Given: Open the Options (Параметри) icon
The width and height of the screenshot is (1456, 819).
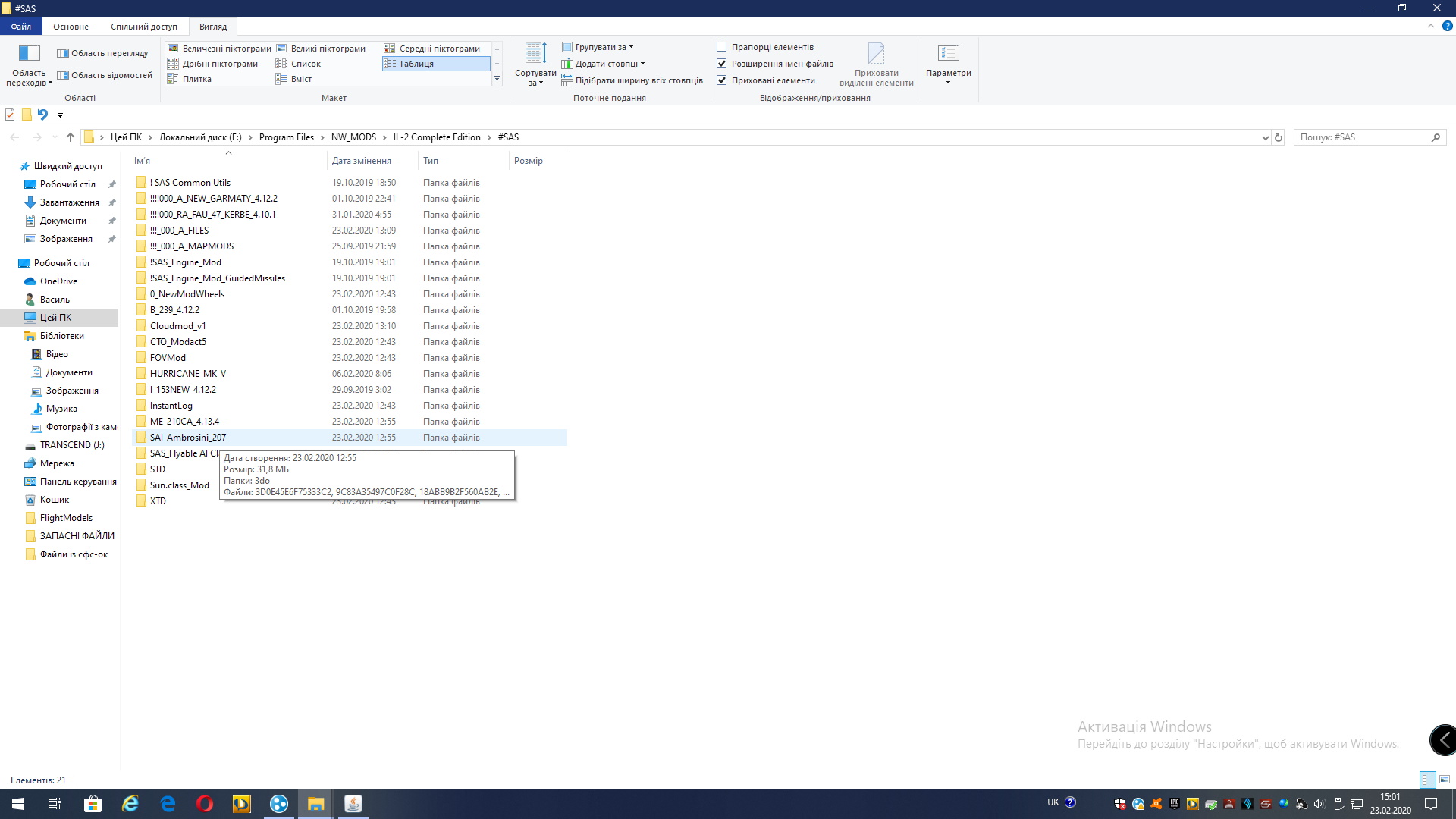Looking at the screenshot, I should point(948,55).
